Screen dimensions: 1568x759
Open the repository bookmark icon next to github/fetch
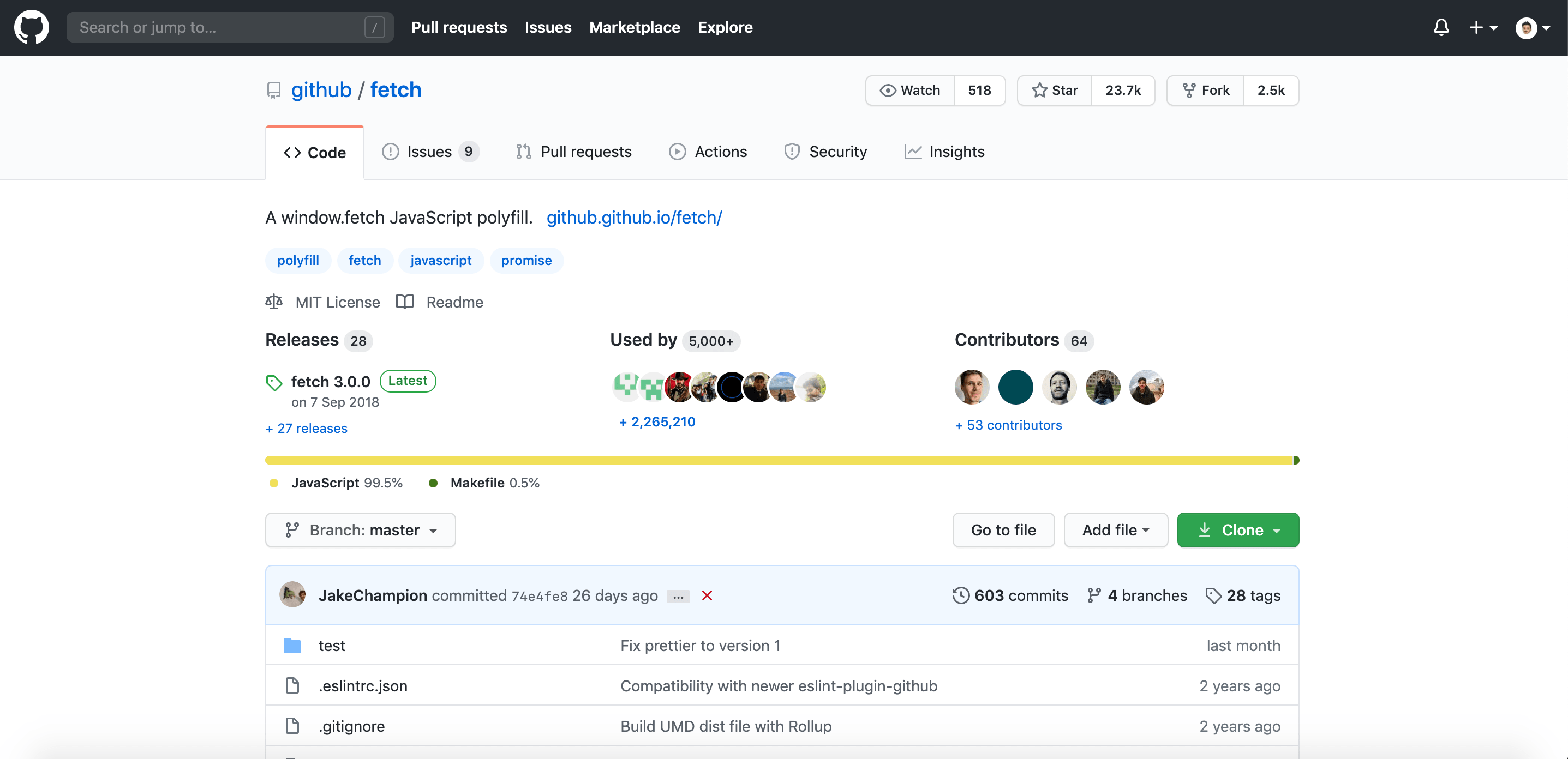[x=273, y=90]
